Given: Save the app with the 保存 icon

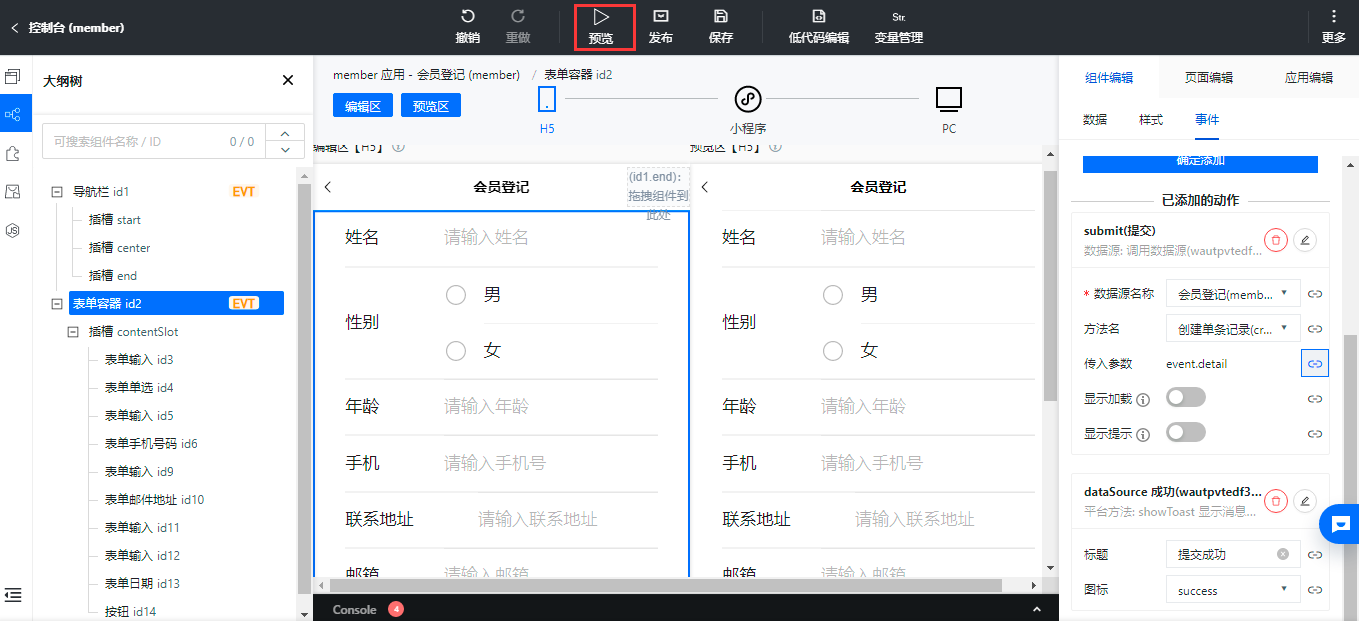Looking at the screenshot, I should click(x=720, y=16).
